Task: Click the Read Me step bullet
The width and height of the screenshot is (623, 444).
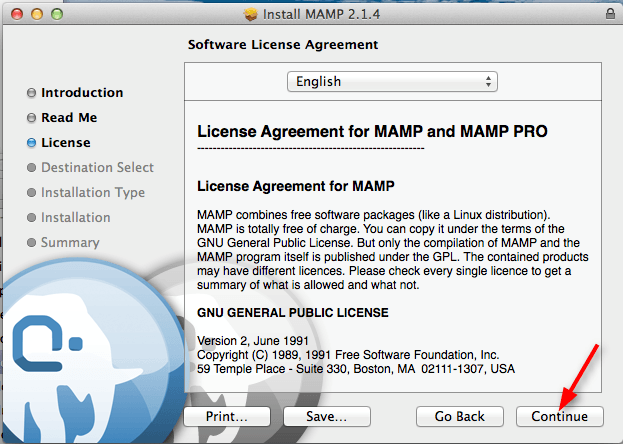Action: tap(31, 118)
